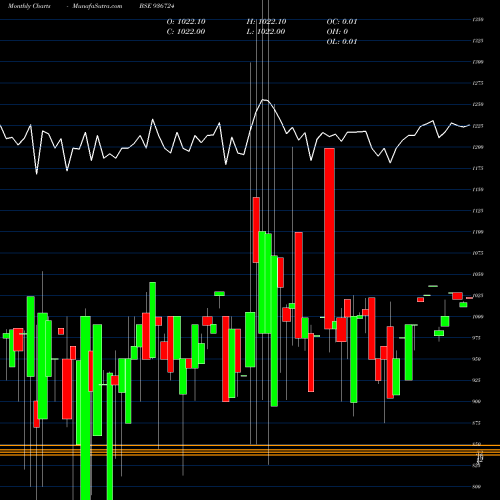
Task: Click the 'Monthly Charts' title text
Action: (29, 6)
